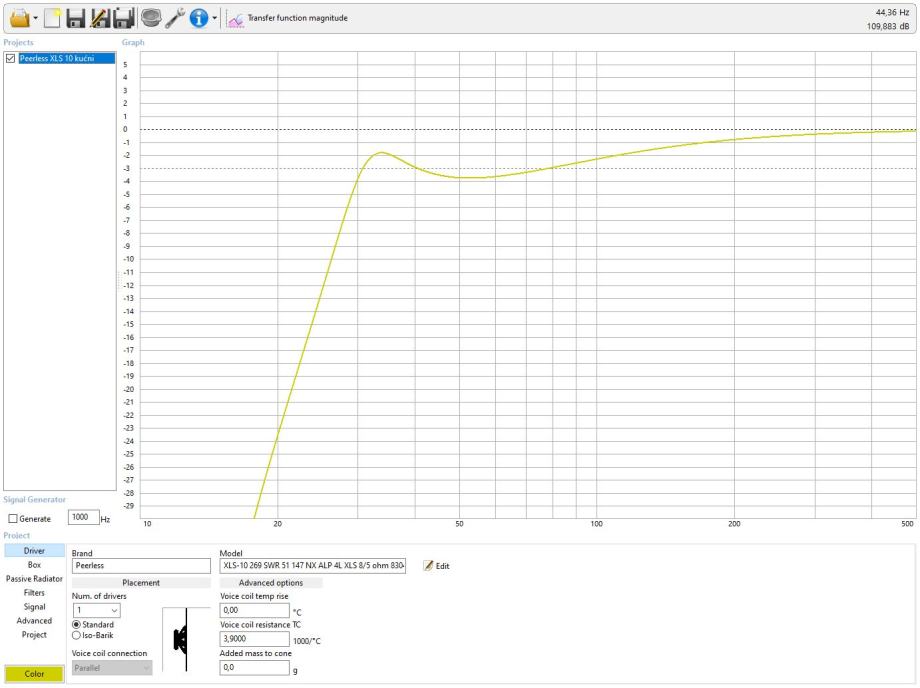Open the Passive Radiator tab
Image resolution: width=920 pixels, height=688 pixels.
(34, 579)
